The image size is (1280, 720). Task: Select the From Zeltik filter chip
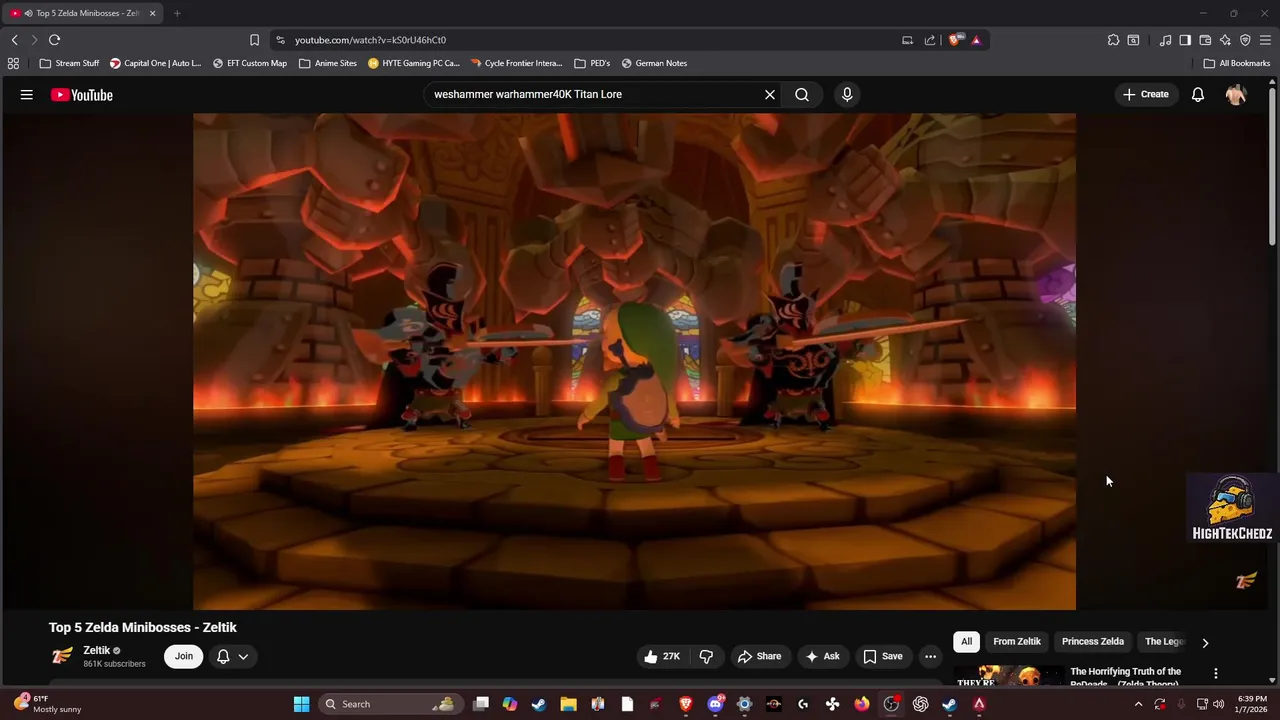[x=1017, y=642]
